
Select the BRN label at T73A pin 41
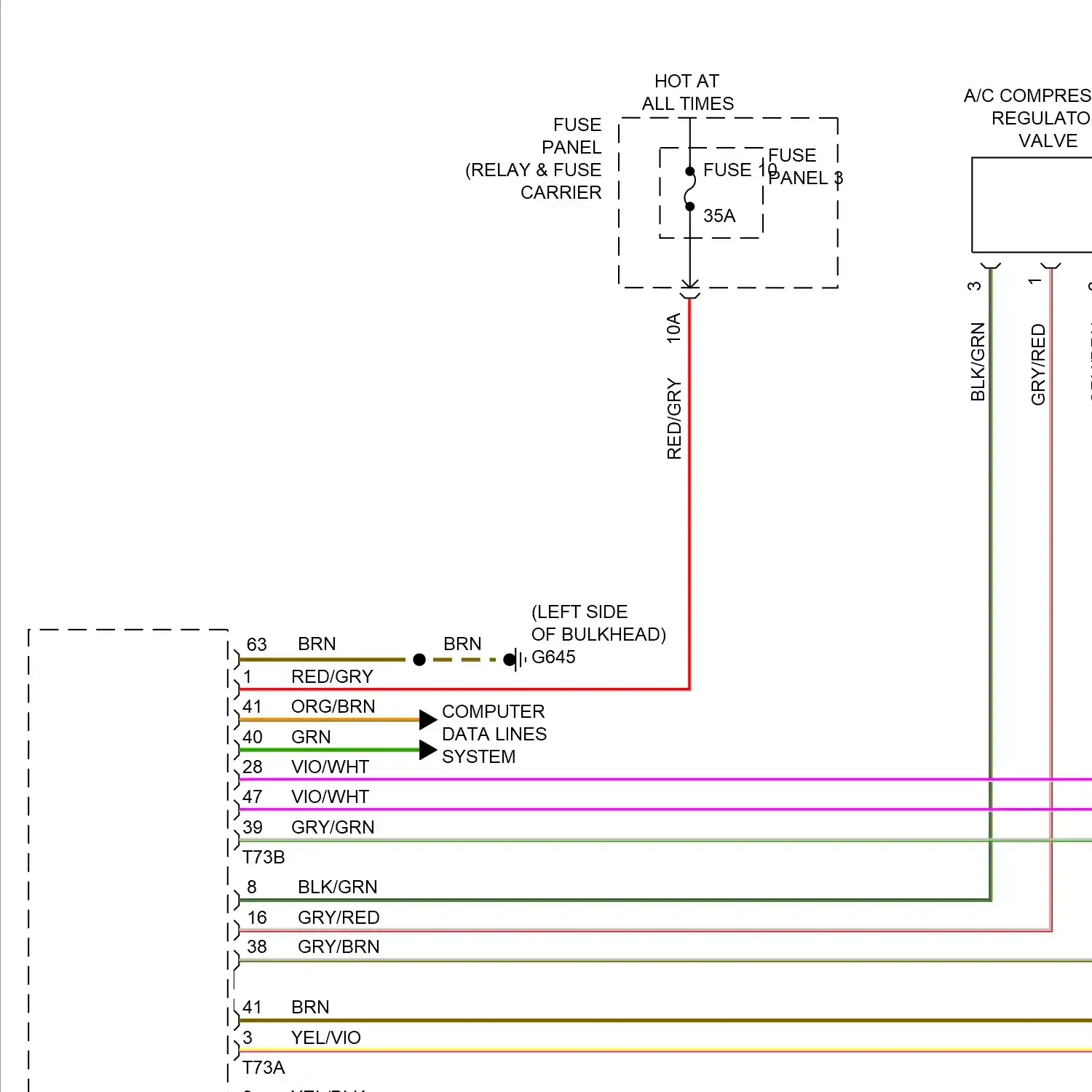coord(310,1008)
